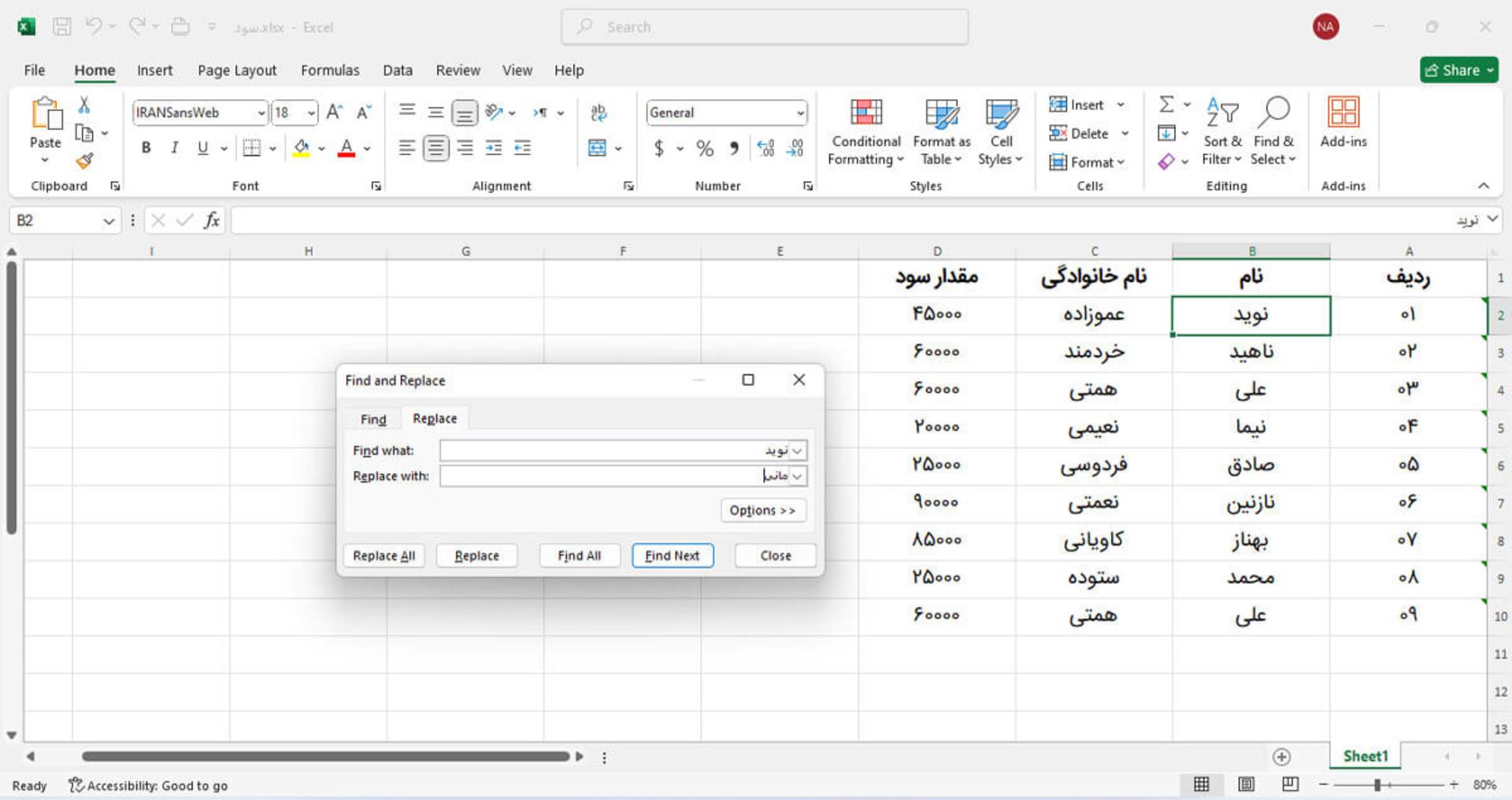Click Insert cells button

1076,105
